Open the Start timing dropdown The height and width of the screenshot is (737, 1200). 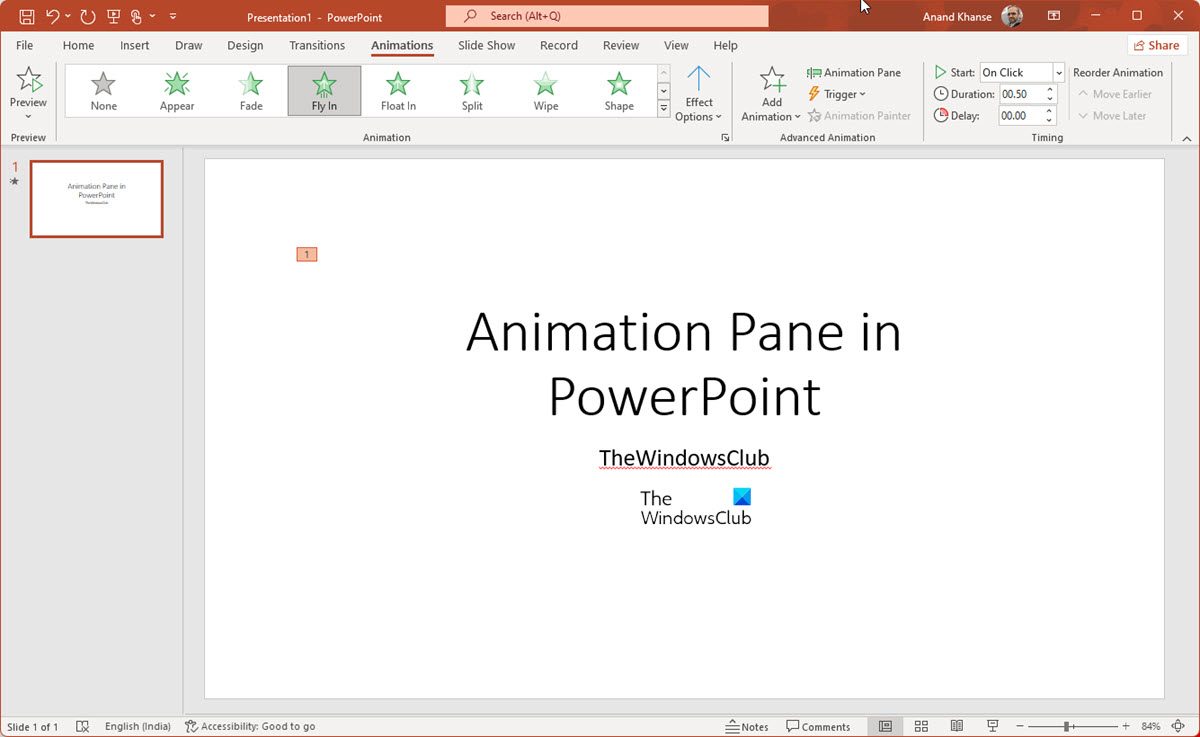(1058, 73)
